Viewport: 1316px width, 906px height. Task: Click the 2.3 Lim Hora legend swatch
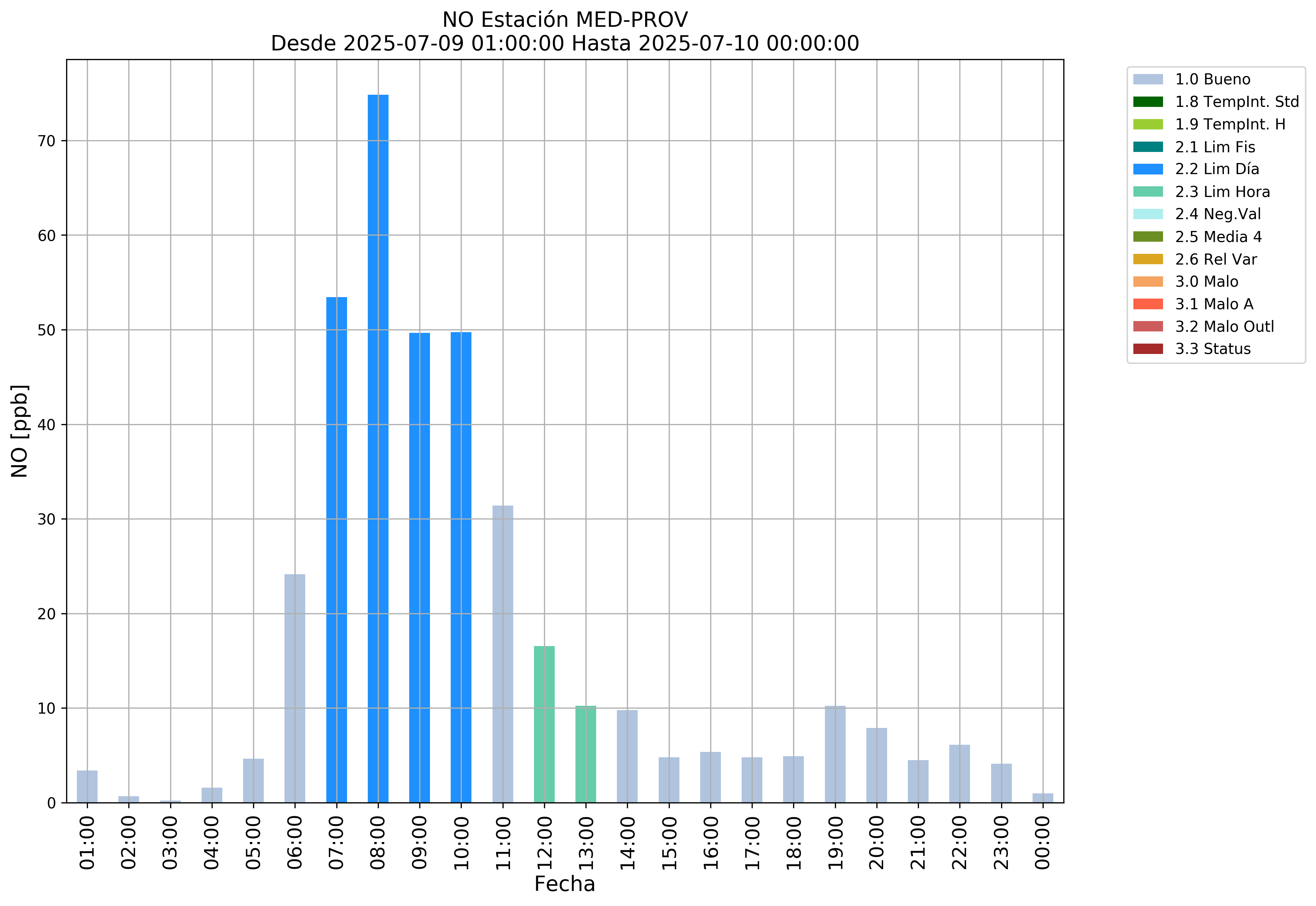(1147, 192)
